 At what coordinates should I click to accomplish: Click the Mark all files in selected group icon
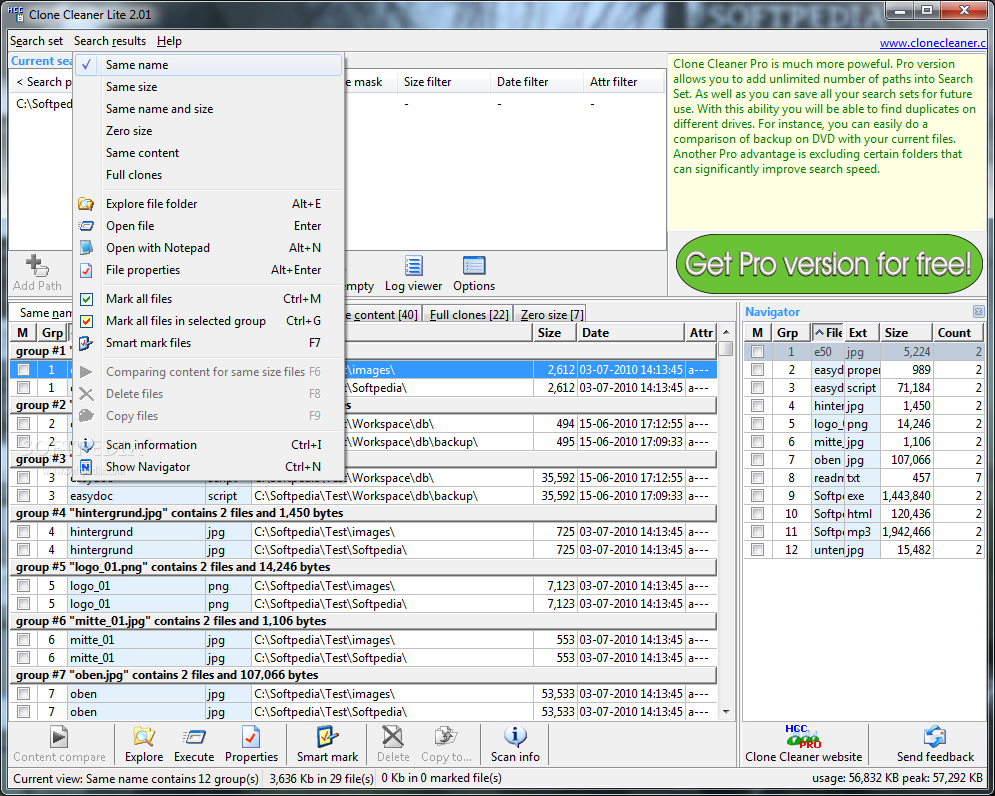(86, 321)
